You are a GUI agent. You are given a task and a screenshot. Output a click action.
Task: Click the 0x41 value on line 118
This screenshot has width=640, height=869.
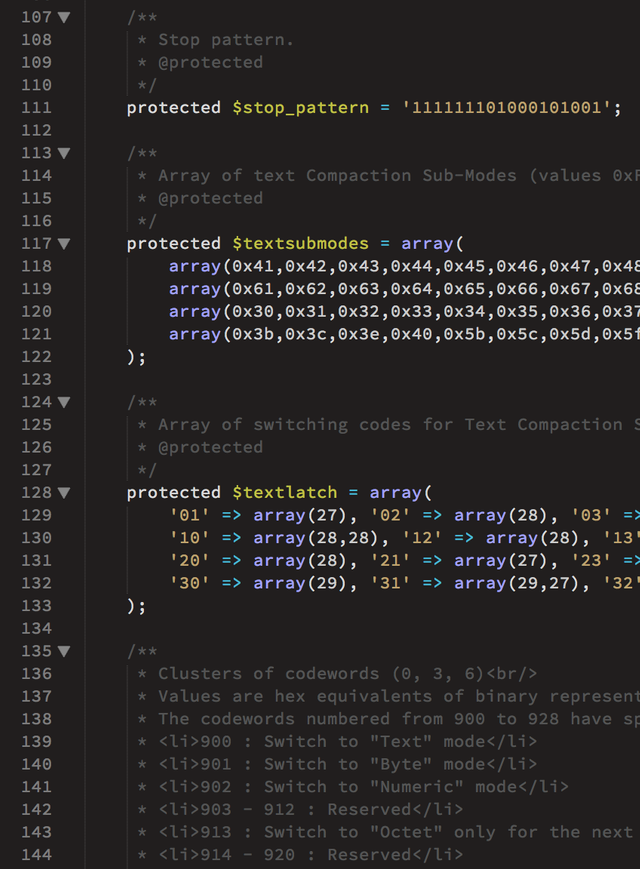[x=253, y=266]
